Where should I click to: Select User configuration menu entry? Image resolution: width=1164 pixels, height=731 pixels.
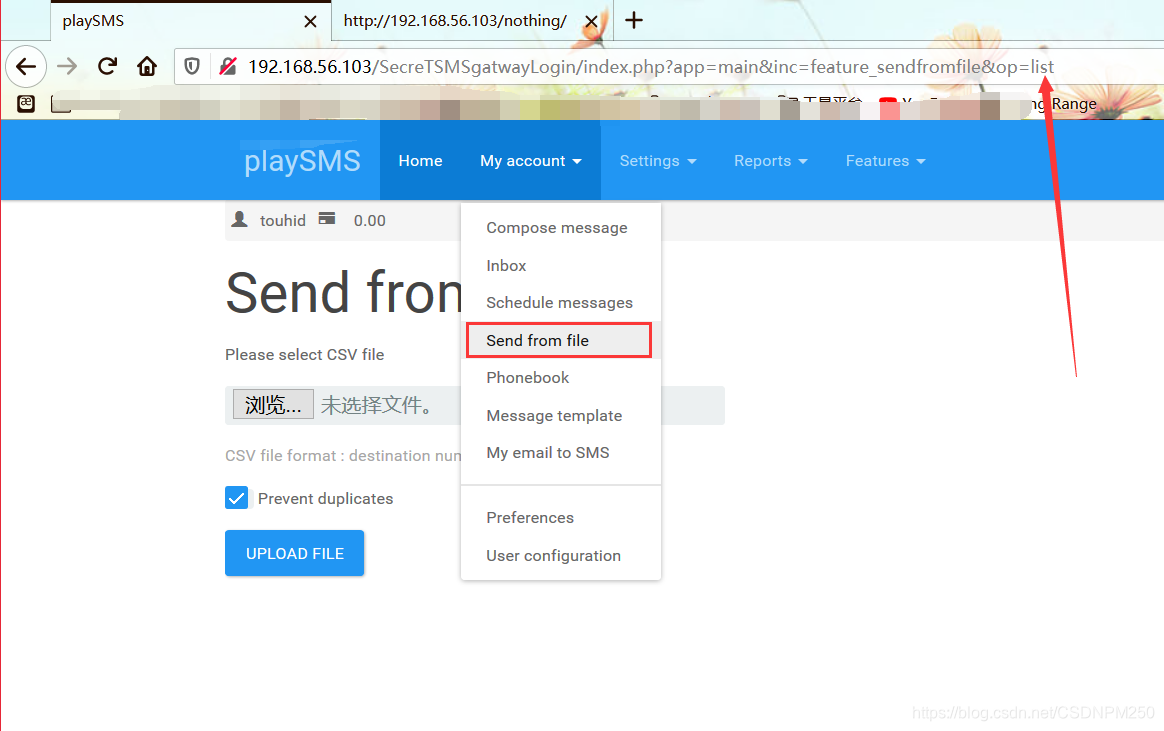(560, 556)
